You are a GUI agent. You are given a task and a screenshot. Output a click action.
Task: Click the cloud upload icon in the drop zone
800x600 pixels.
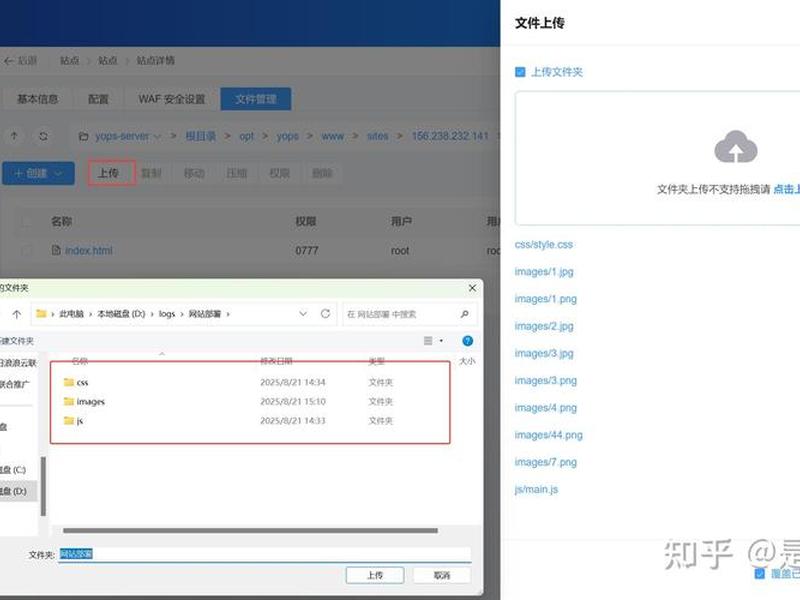click(736, 147)
